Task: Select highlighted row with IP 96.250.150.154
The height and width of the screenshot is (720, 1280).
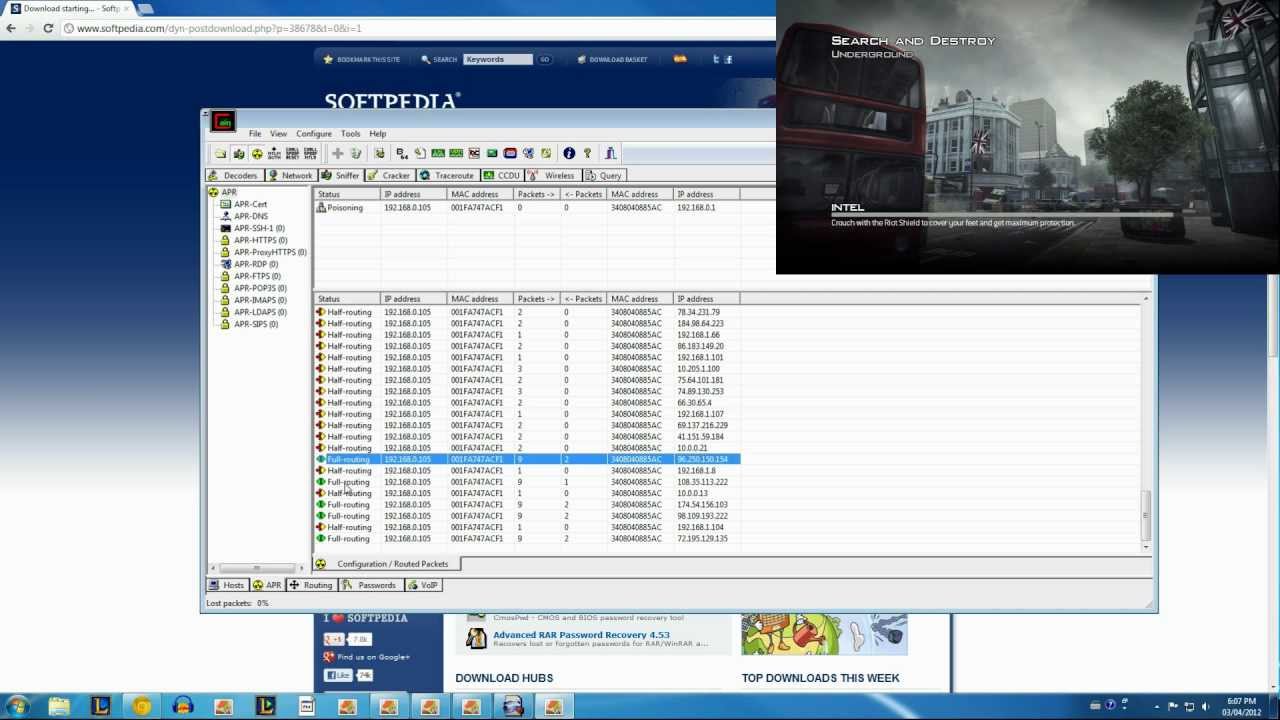Action: (x=528, y=459)
